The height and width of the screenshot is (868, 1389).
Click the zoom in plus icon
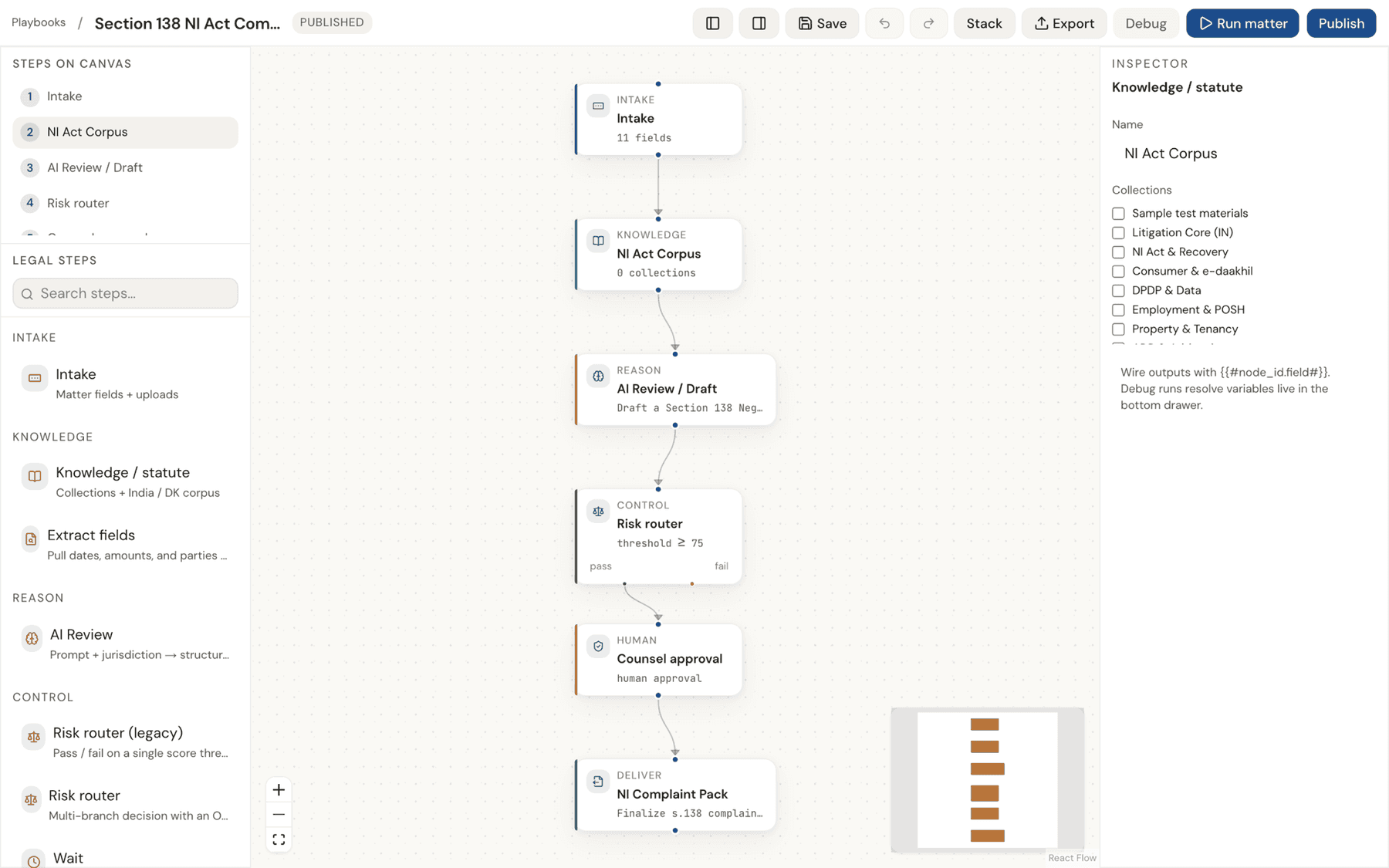(279, 790)
